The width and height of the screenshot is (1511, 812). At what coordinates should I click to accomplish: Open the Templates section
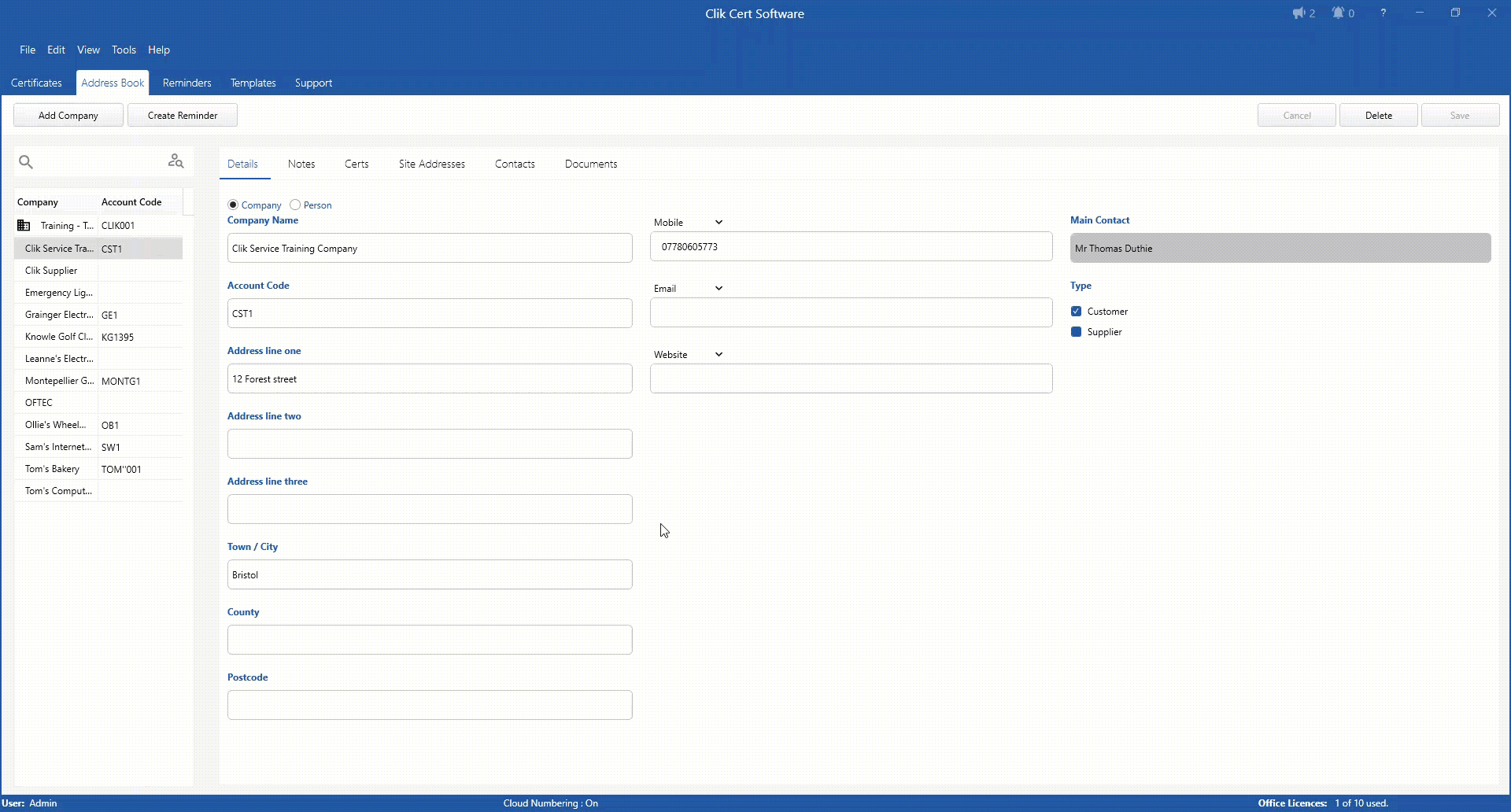252,83
